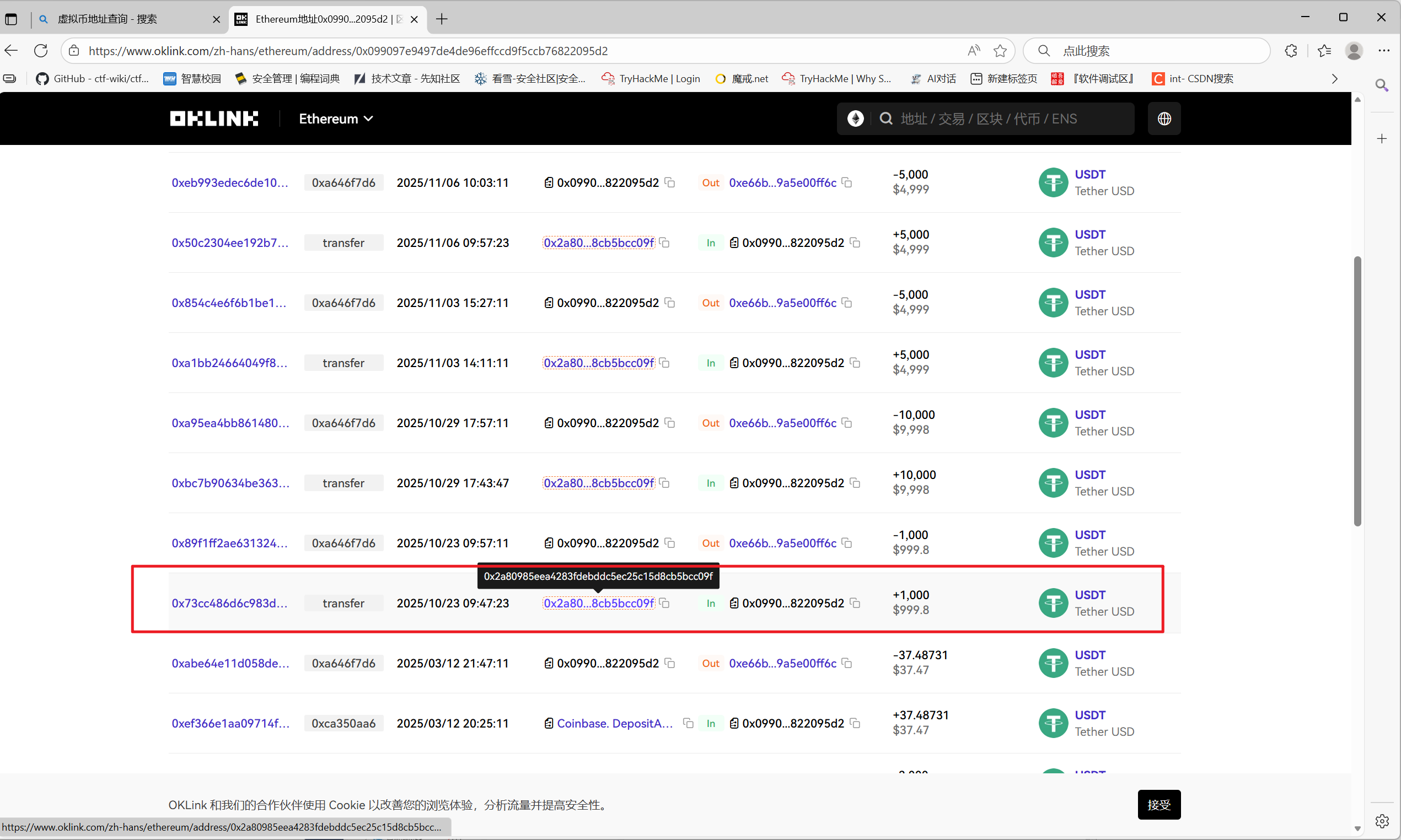
Task: Add this page to favorites (star icon)
Action: point(1000,51)
